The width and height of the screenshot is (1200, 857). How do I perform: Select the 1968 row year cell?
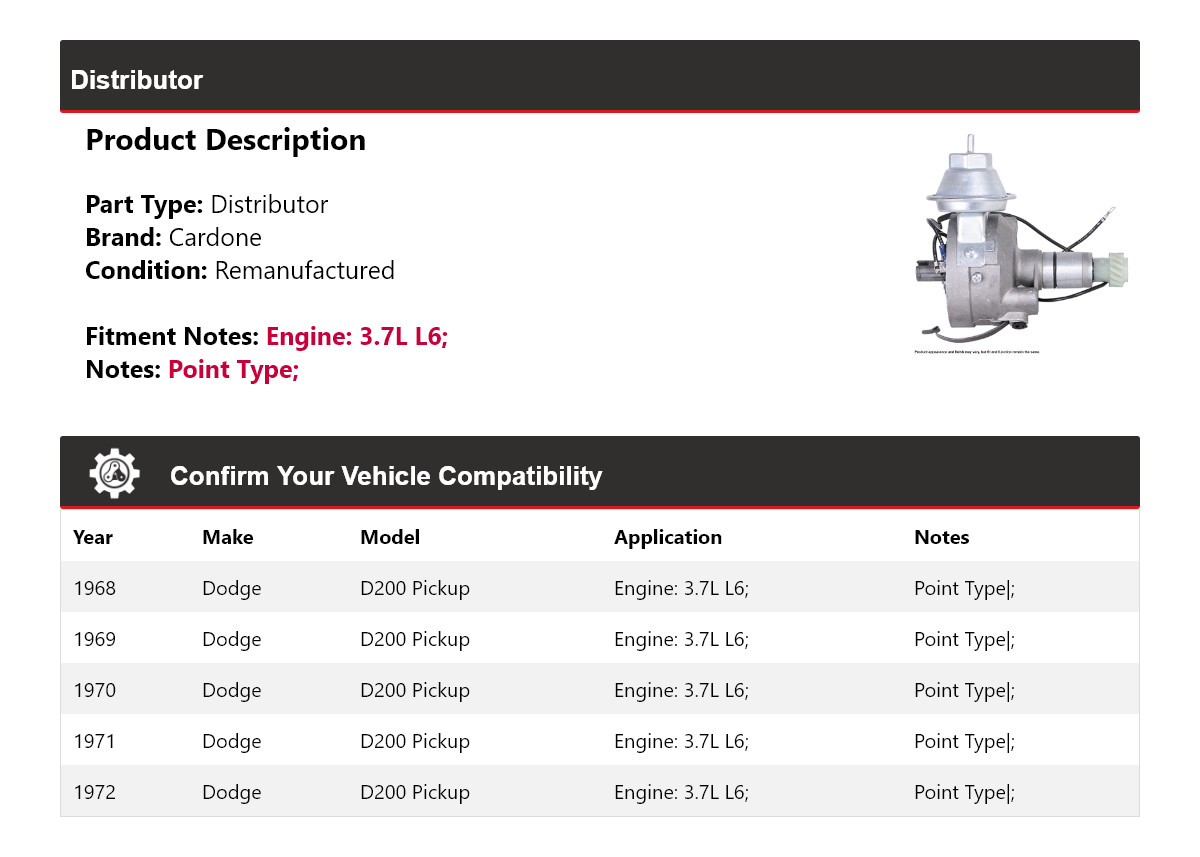pos(94,588)
